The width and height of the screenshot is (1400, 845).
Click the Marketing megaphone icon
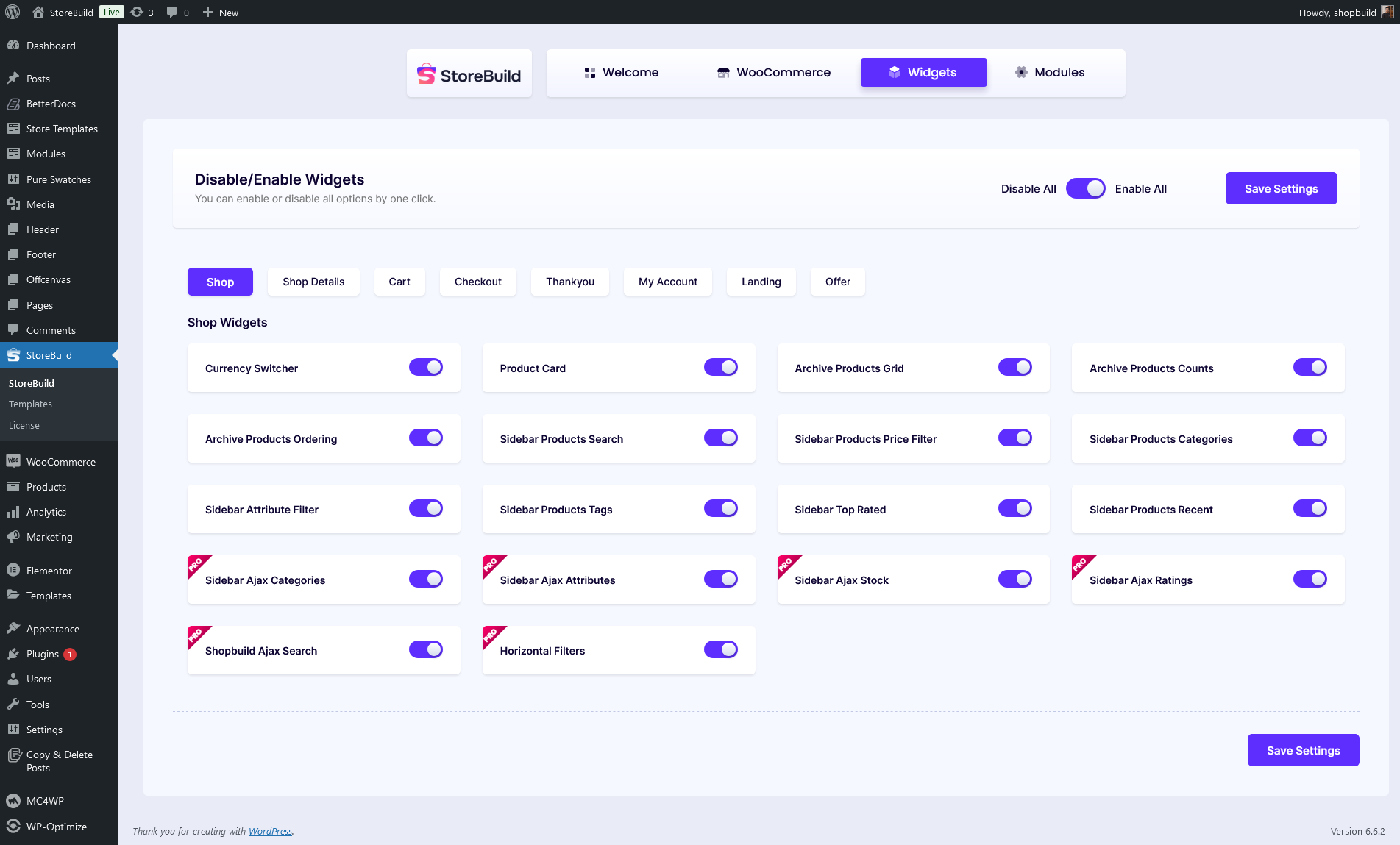click(x=13, y=537)
